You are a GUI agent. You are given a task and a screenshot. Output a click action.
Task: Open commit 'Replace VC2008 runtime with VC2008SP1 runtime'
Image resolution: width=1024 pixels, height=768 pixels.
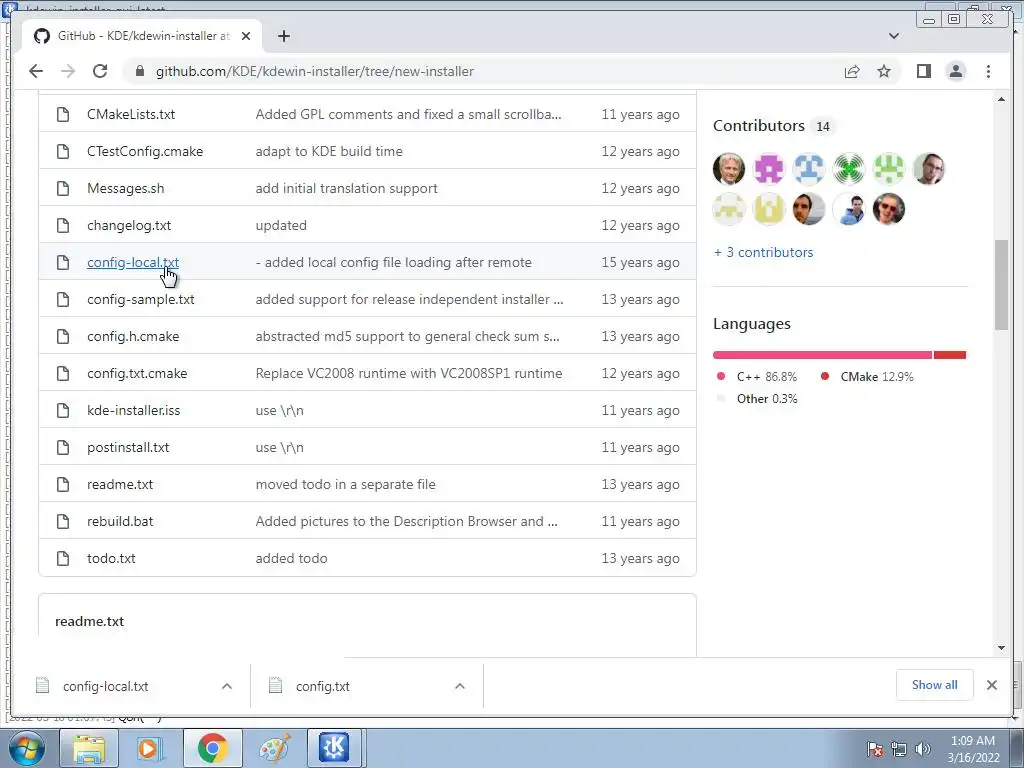pos(408,374)
